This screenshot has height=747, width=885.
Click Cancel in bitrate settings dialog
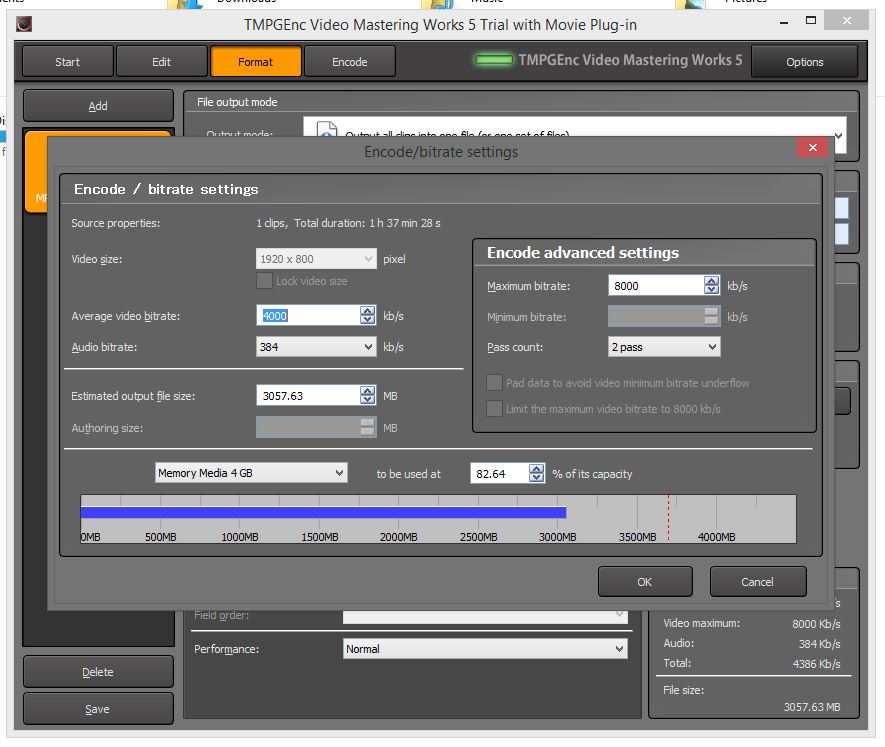[757, 582]
